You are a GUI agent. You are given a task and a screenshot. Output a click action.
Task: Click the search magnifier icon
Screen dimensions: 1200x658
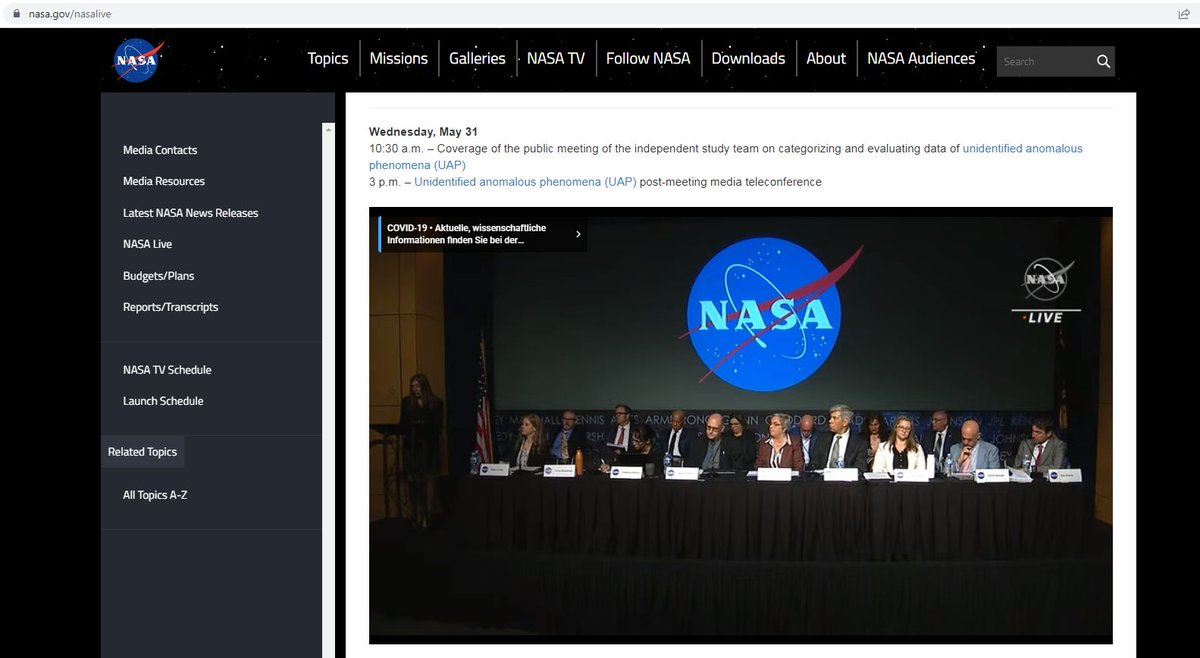pyautogui.click(x=1103, y=62)
